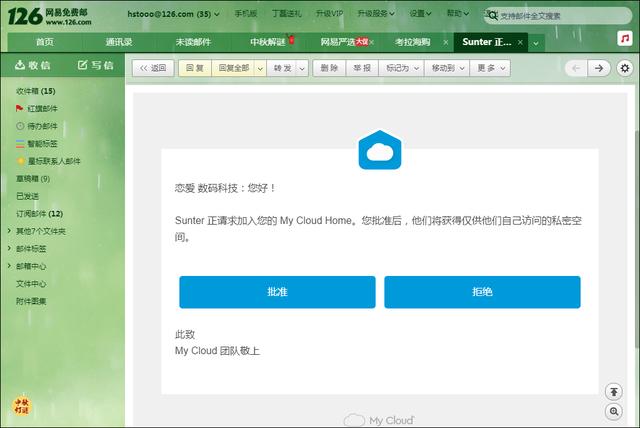This screenshot has height=428, width=640.
Task: Open 升级VIP link
Action: (329, 13)
